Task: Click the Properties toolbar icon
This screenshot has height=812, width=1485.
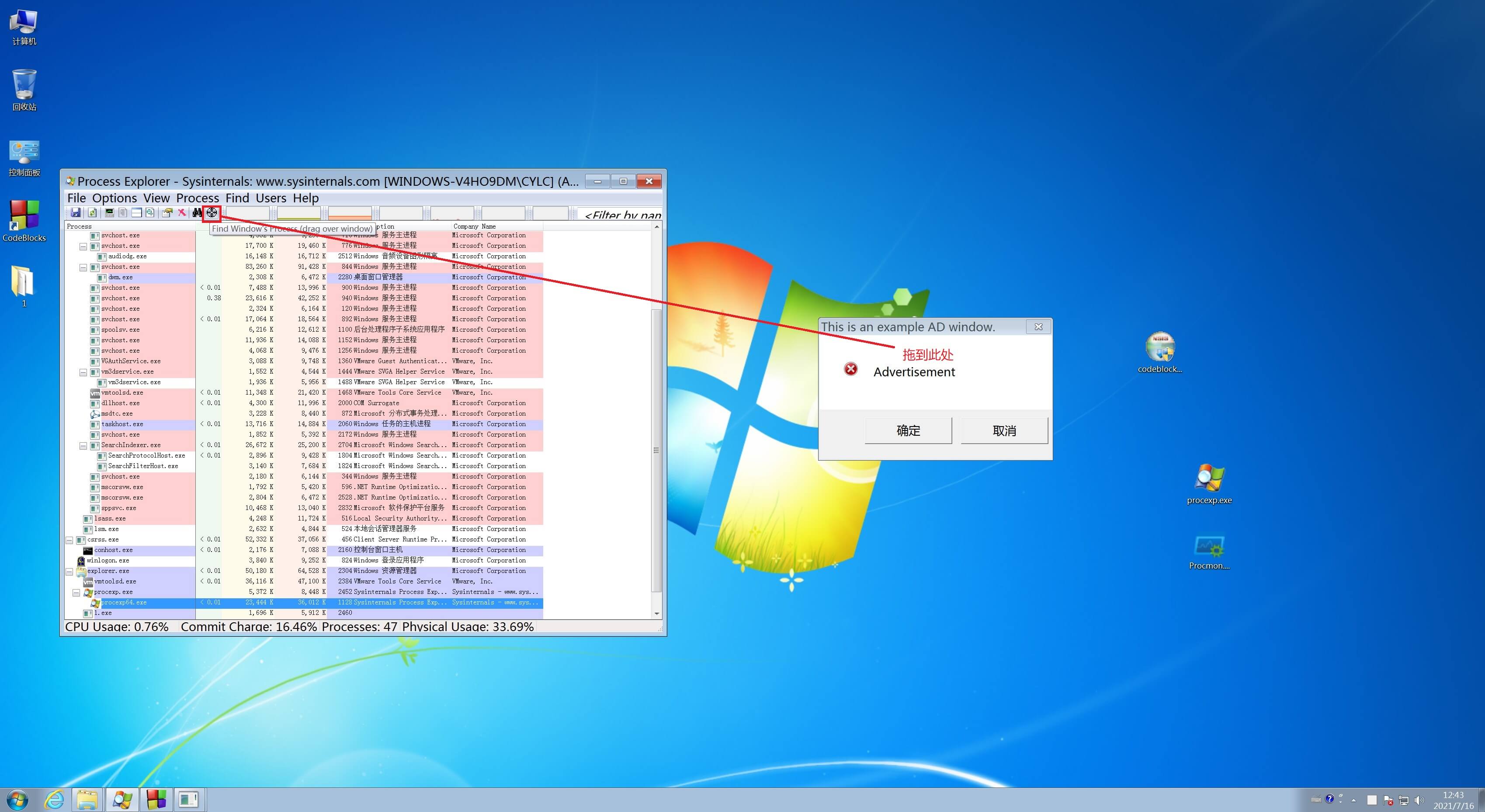Action: (x=167, y=213)
